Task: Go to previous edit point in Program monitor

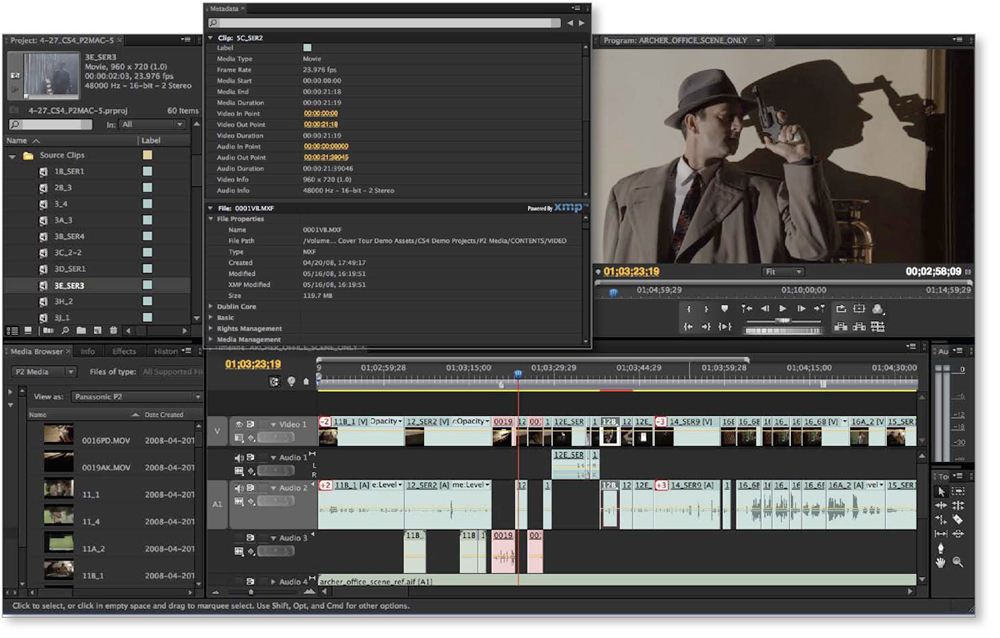Action: 746,309
